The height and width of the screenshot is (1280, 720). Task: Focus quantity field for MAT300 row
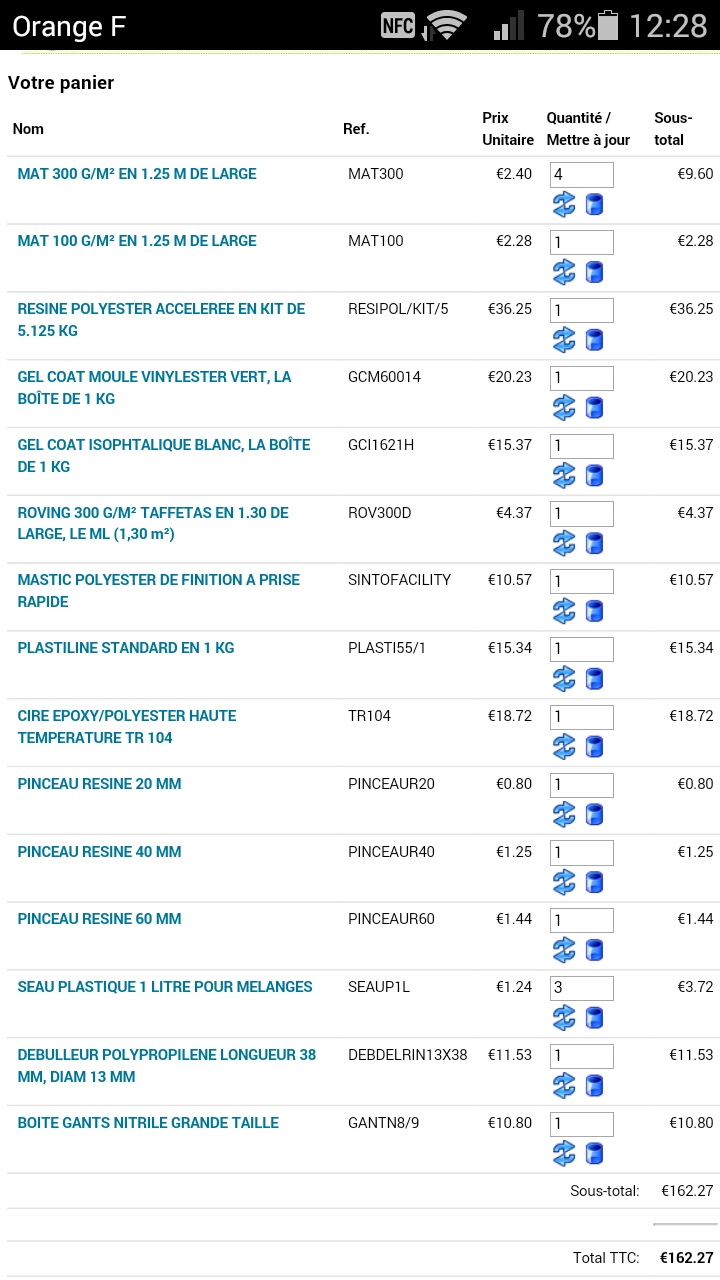point(581,175)
